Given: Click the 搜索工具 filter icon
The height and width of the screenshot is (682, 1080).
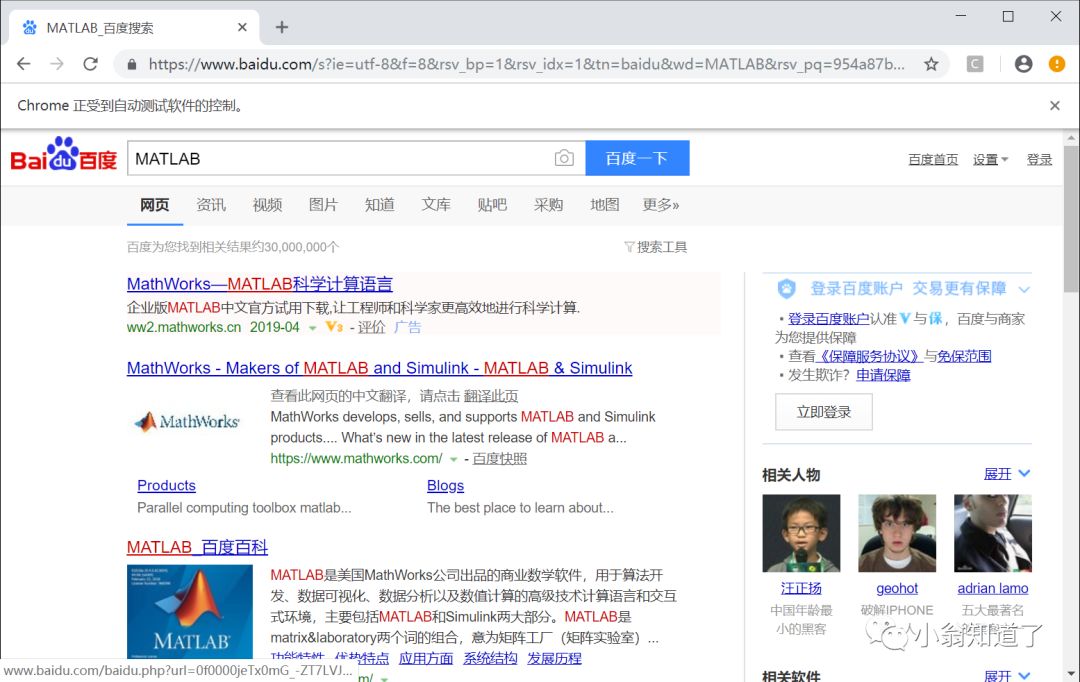Looking at the screenshot, I should click(x=629, y=247).
